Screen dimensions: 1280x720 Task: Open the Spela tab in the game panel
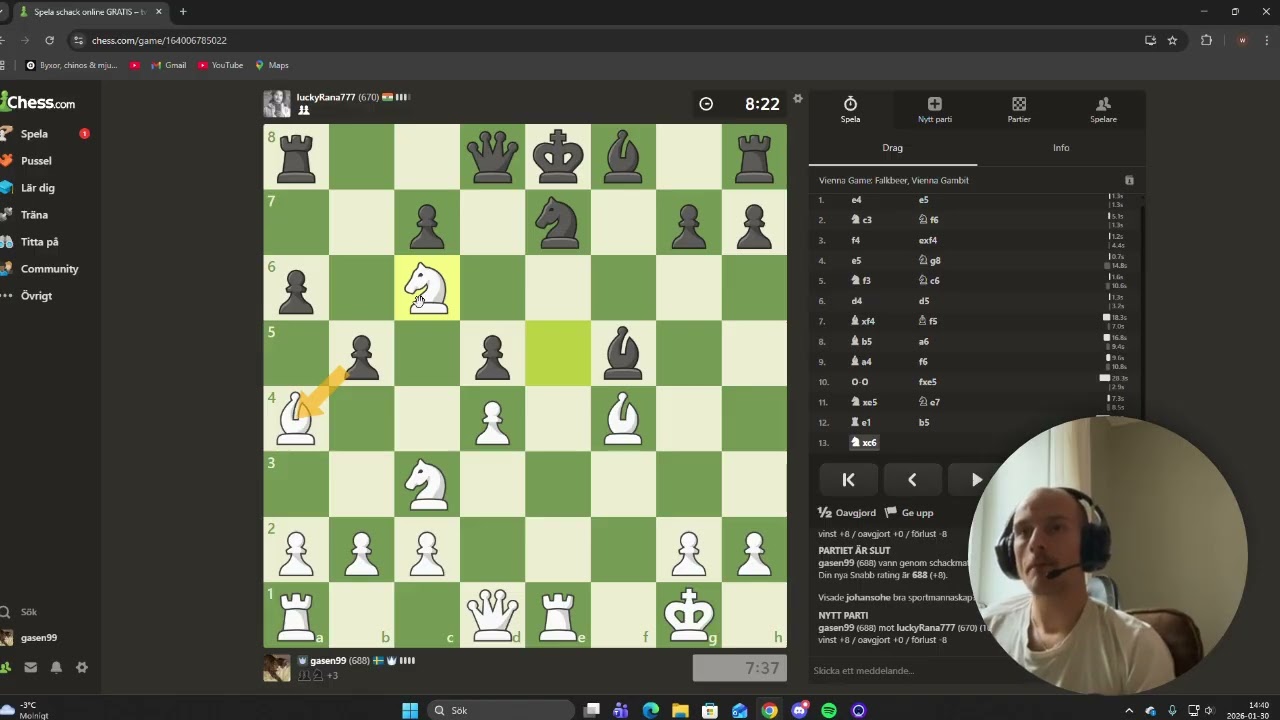tap(850, 110)
